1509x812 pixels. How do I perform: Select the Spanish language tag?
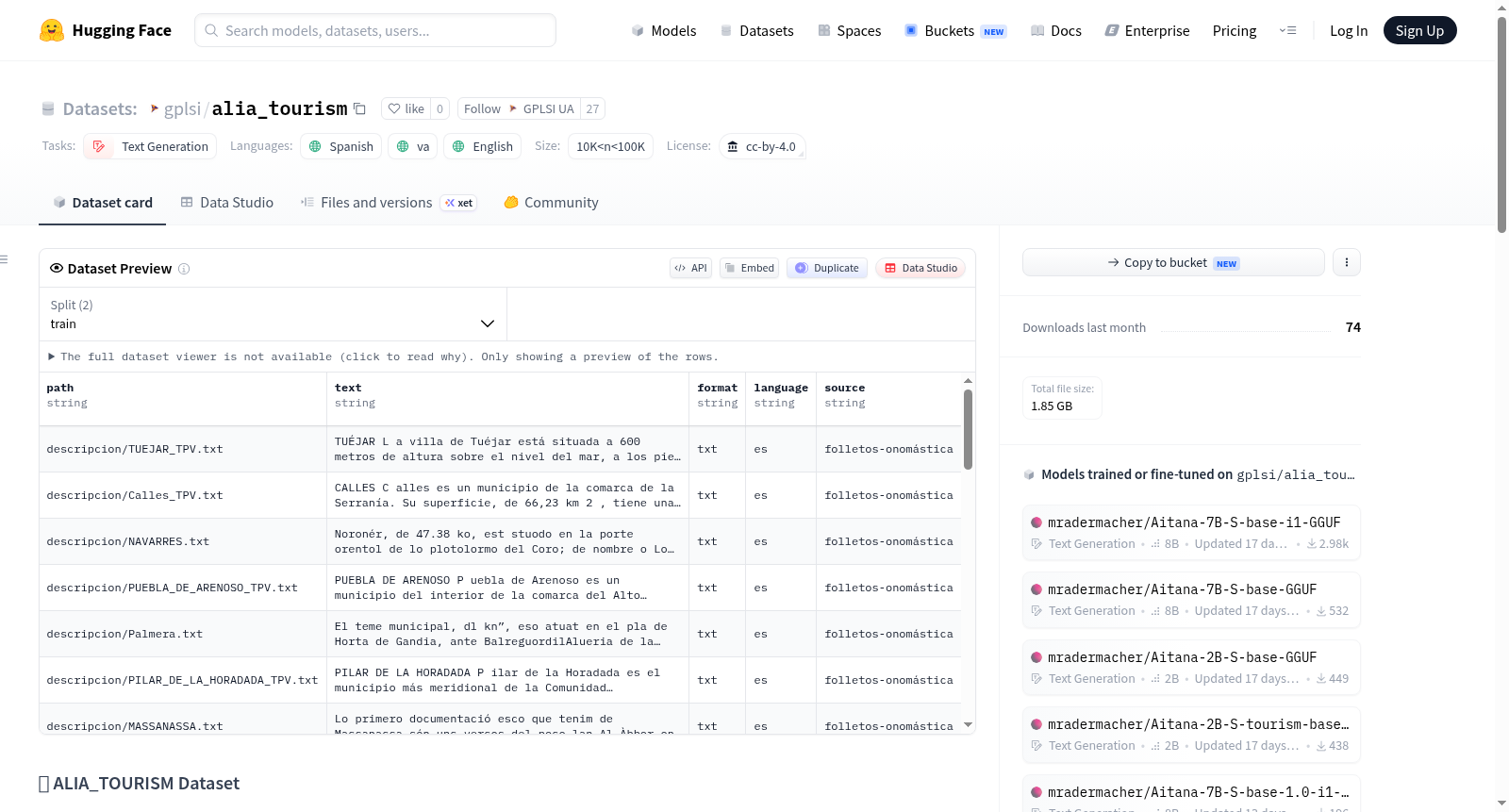tap(340, 146)
